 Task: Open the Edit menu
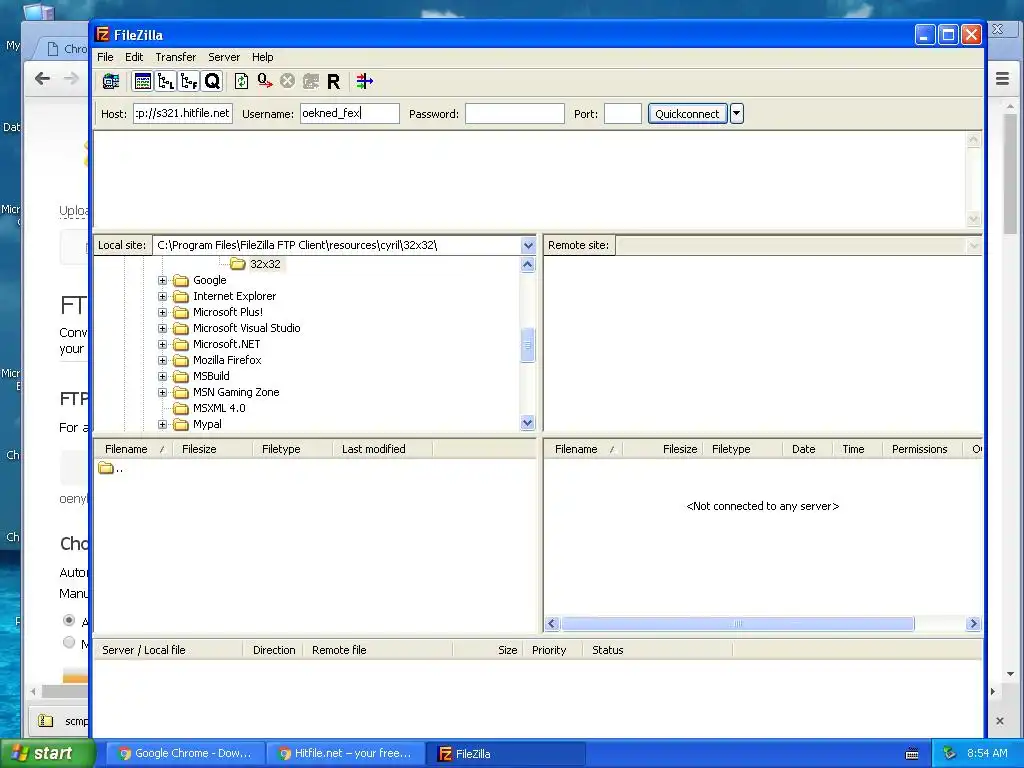134,57
